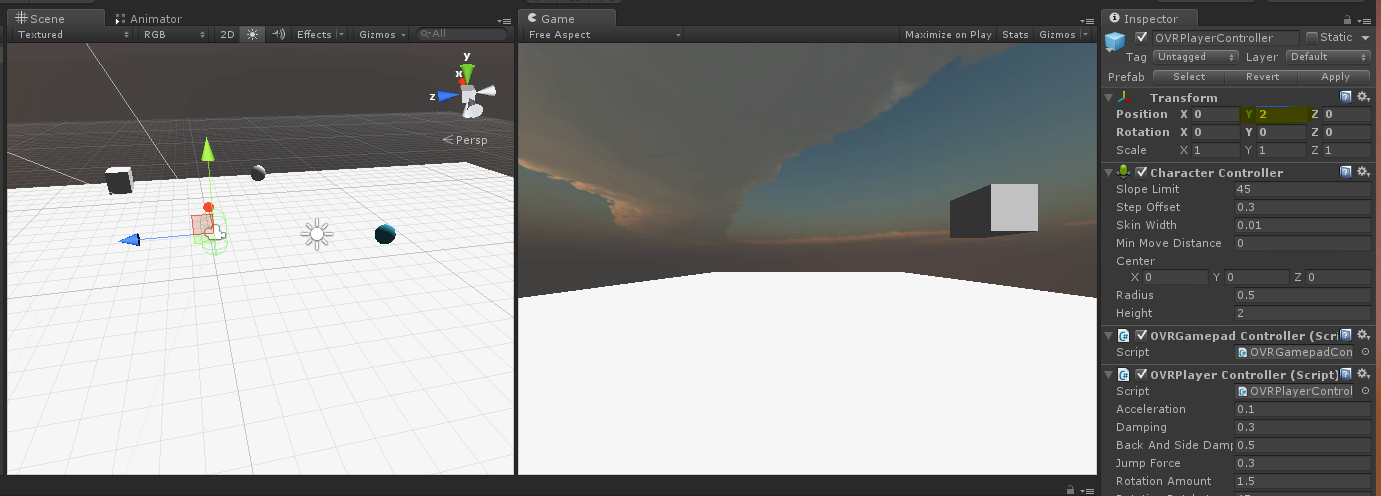Open Scene panel options menu icon
The height and width of the screenshot is (496, 1381).
pos(504,20)
